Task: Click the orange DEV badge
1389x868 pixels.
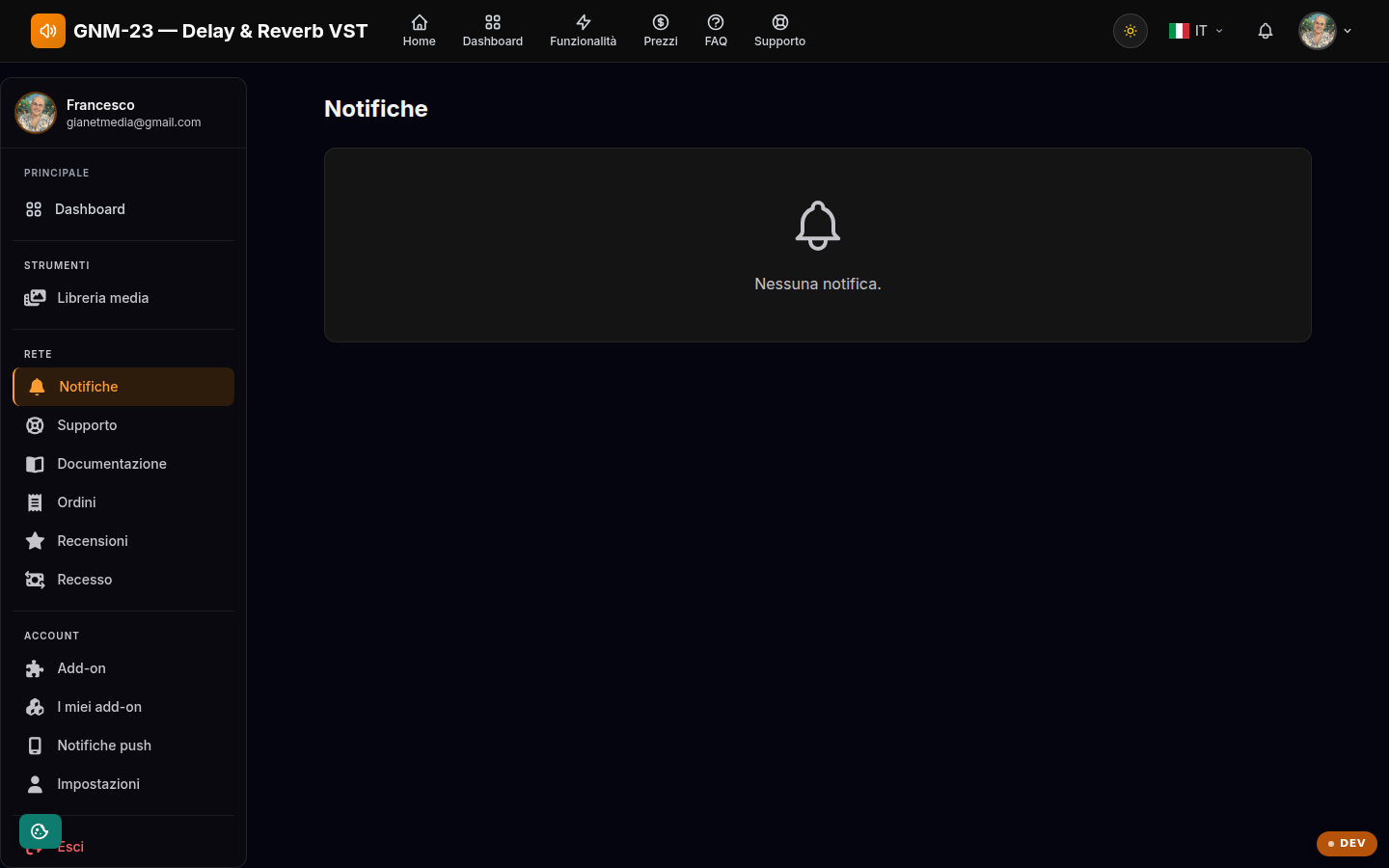Action: pos(1347,843)
